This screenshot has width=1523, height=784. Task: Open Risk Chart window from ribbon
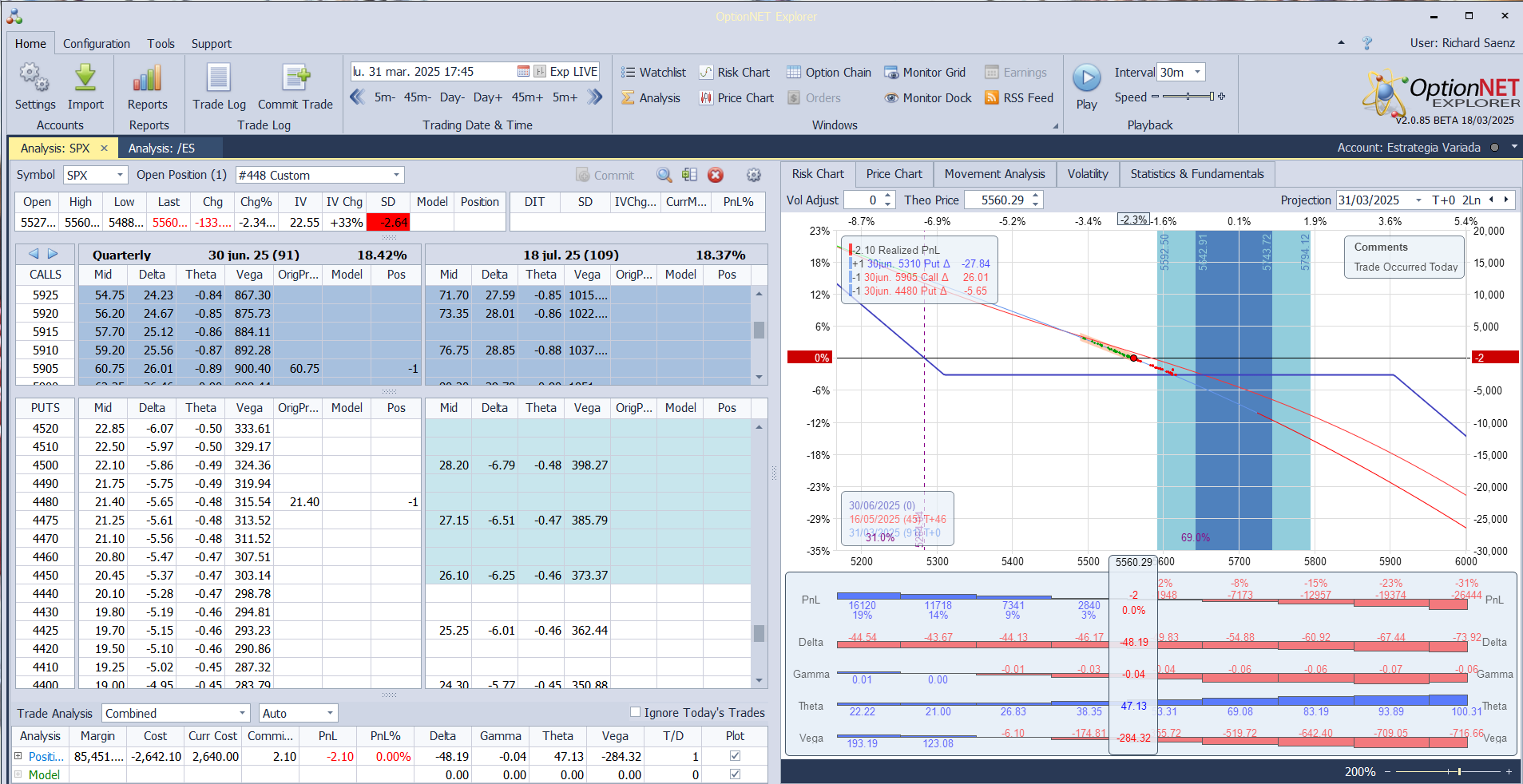pos(735,72)
